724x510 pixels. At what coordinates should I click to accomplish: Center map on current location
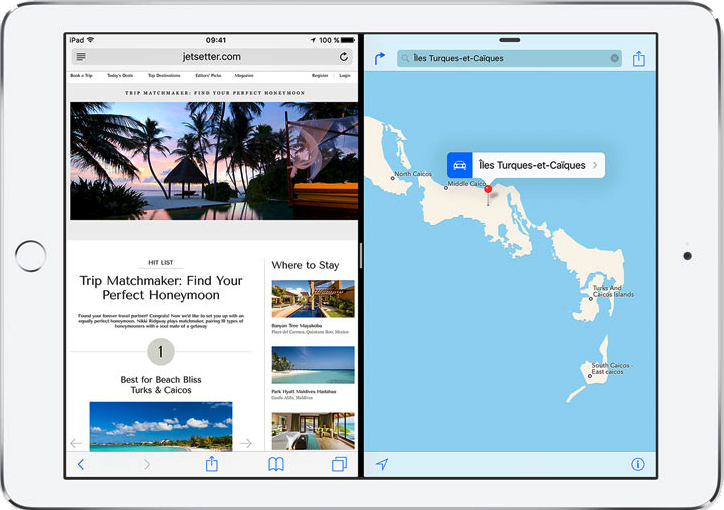tap(382, 464)
